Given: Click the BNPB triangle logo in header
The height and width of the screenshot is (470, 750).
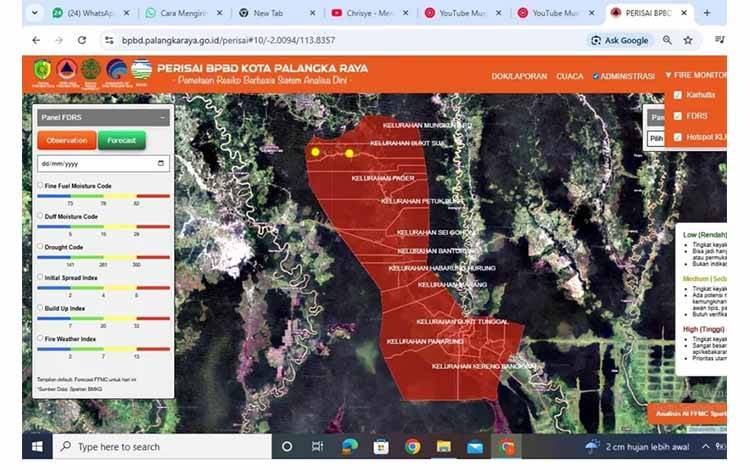Looking at the screenshot, I should point(67,70).
